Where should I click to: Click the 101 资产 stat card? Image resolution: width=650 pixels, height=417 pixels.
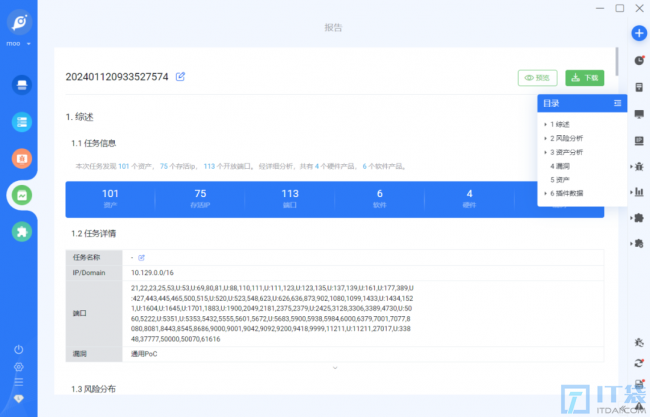coord(110,199)
